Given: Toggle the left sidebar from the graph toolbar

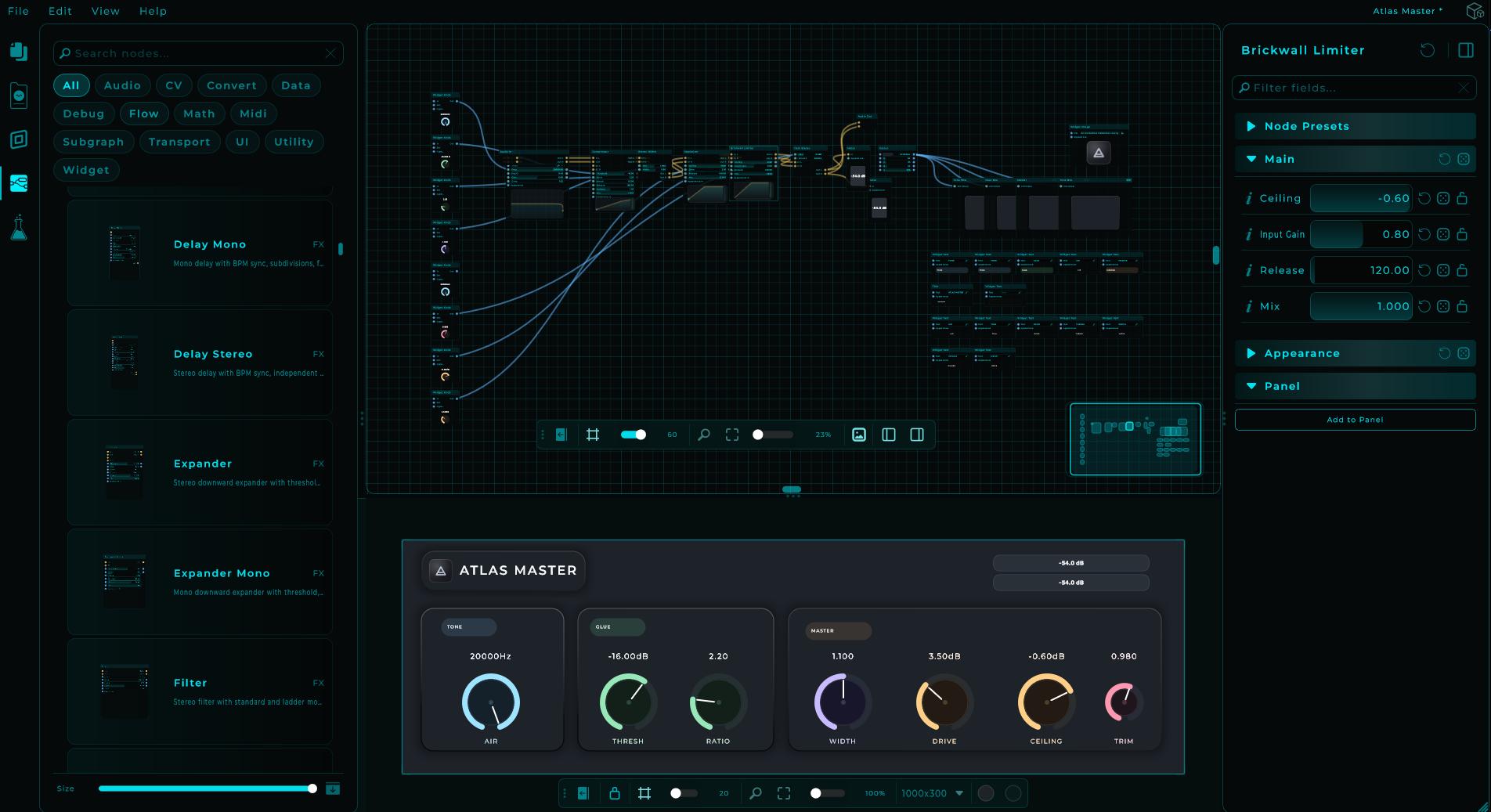Looking at the screenshot, I should pyautogui.click(x=889, y=435).
